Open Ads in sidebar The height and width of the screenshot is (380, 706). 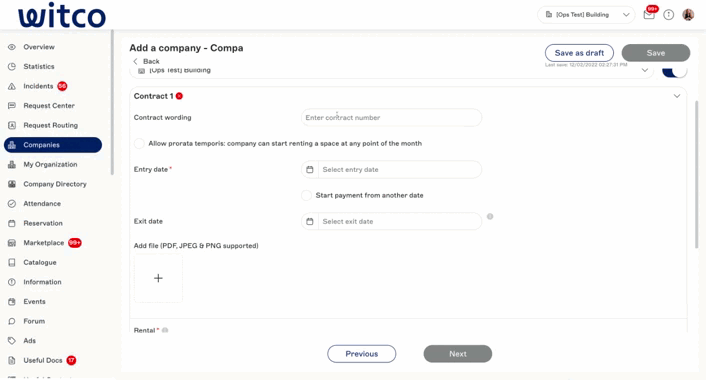tap(29, 341)
